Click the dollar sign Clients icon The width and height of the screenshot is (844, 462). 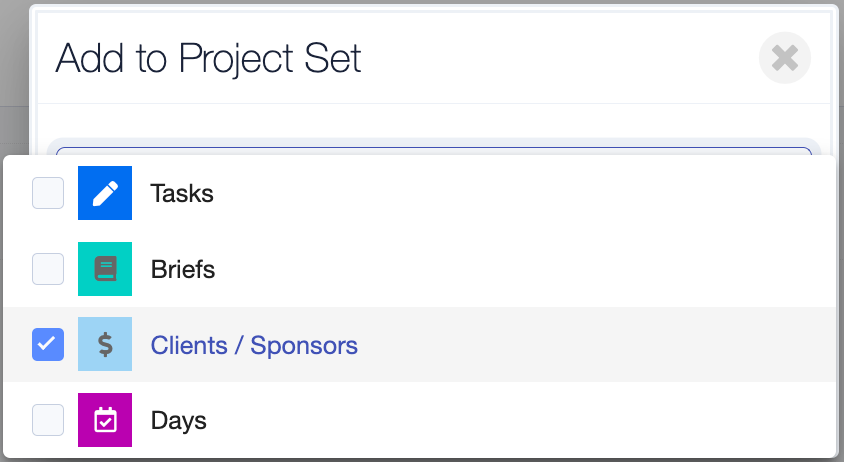[x=105, y=344]
